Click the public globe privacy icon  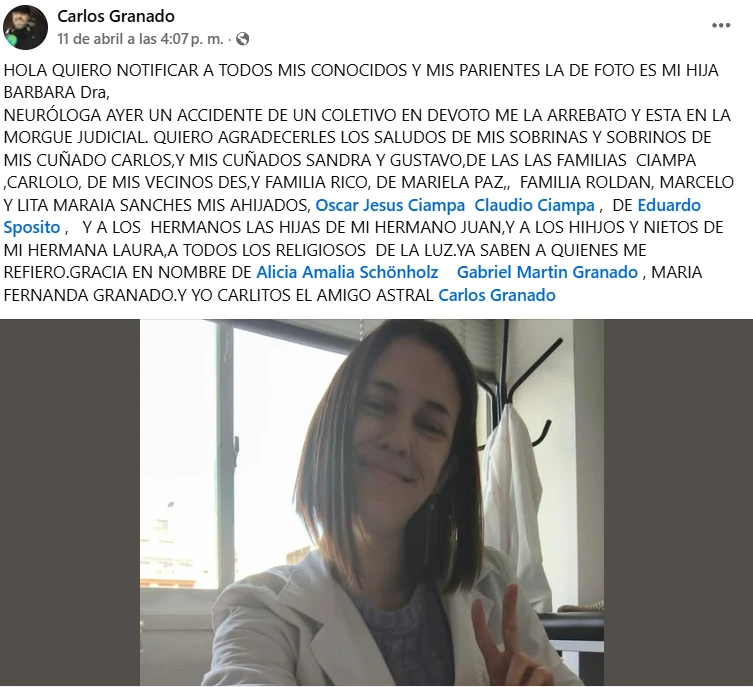243,39
